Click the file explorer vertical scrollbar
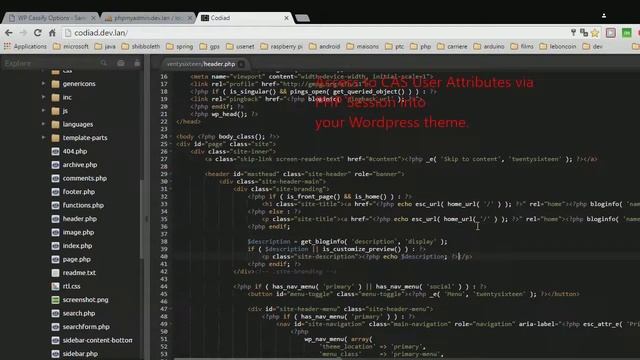 142,219
